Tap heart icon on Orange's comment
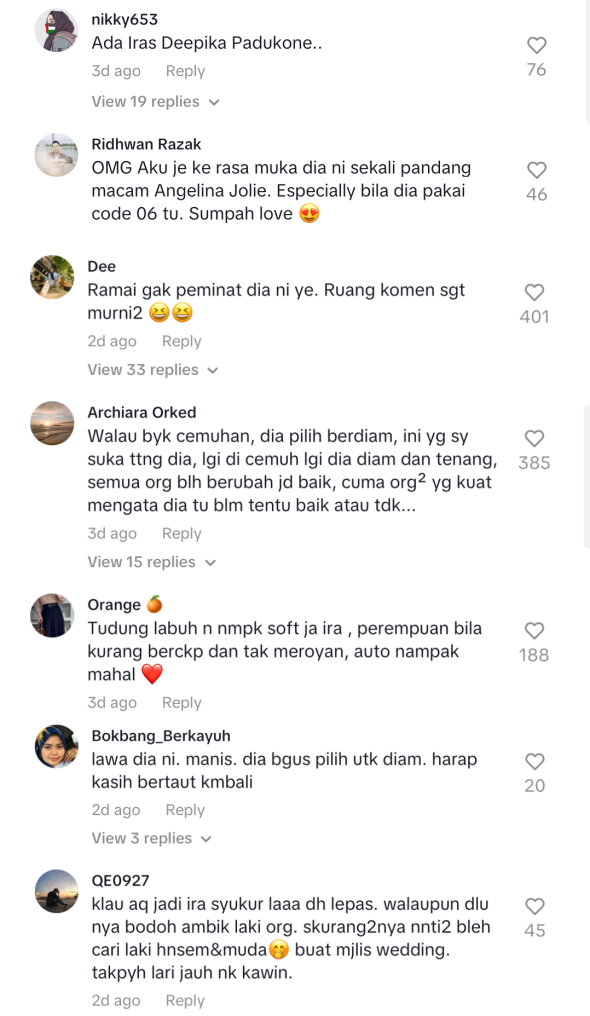 click(534, 631)
